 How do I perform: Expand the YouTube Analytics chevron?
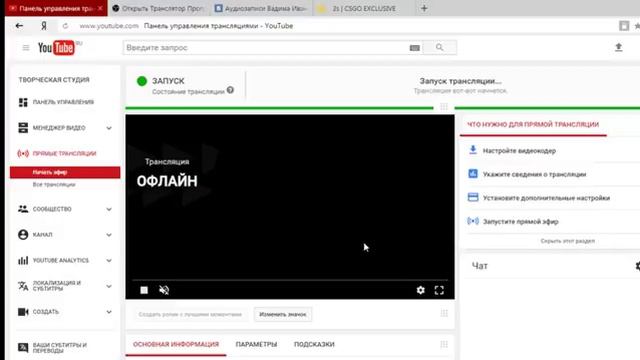click(x=109, y=260)
